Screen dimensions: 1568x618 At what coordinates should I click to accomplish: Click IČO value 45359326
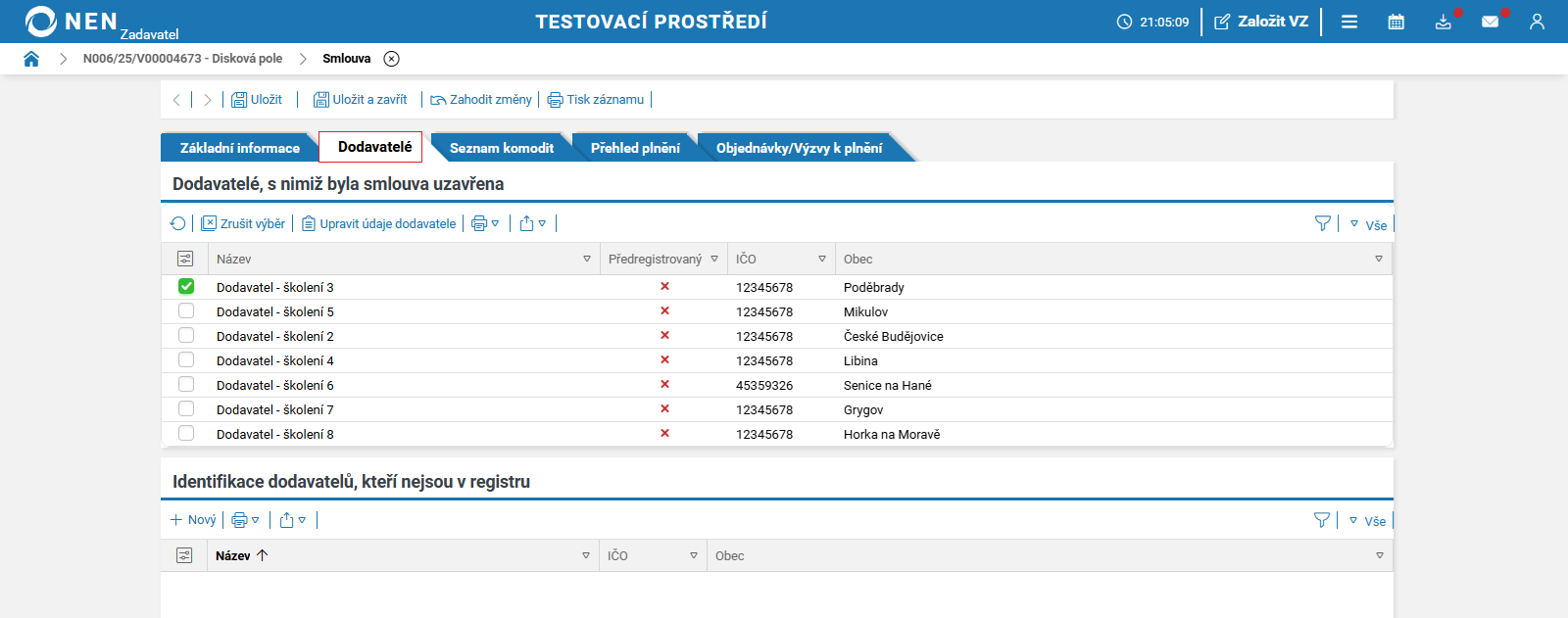(x=764, y=385)
